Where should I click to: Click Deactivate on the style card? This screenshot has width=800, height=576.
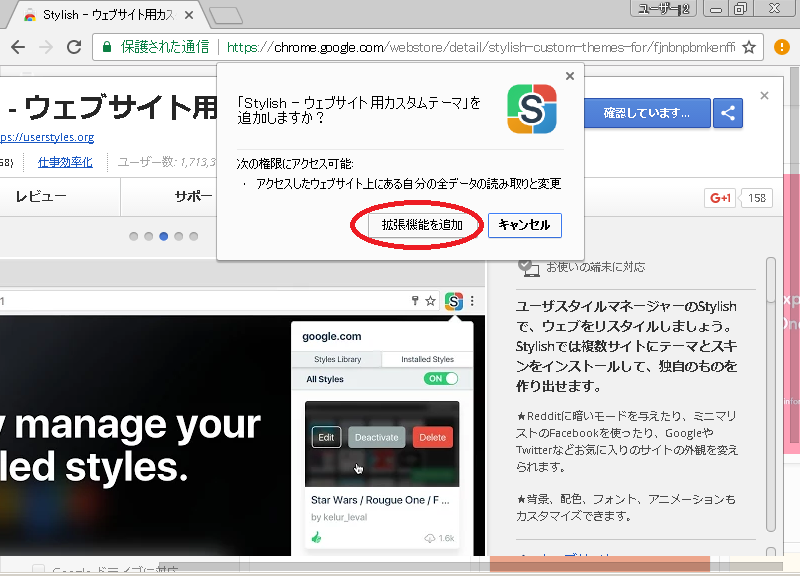pos(377,437)
